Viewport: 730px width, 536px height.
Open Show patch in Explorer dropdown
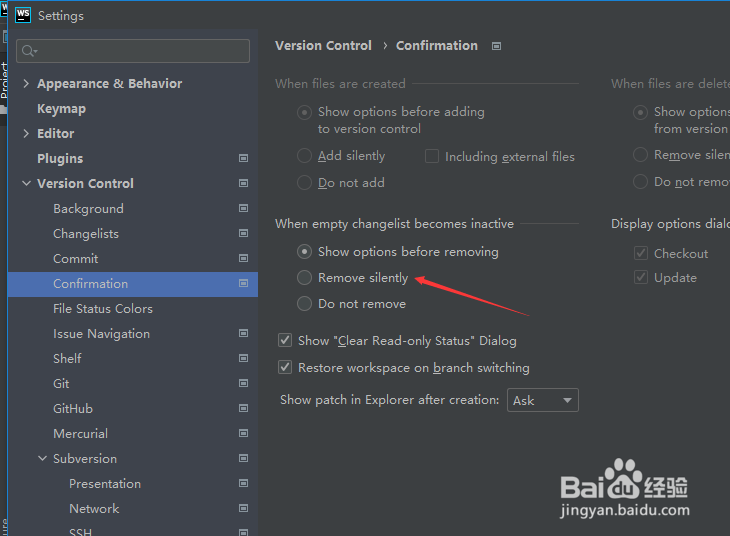pyautogui.click(x=543, y=400)
